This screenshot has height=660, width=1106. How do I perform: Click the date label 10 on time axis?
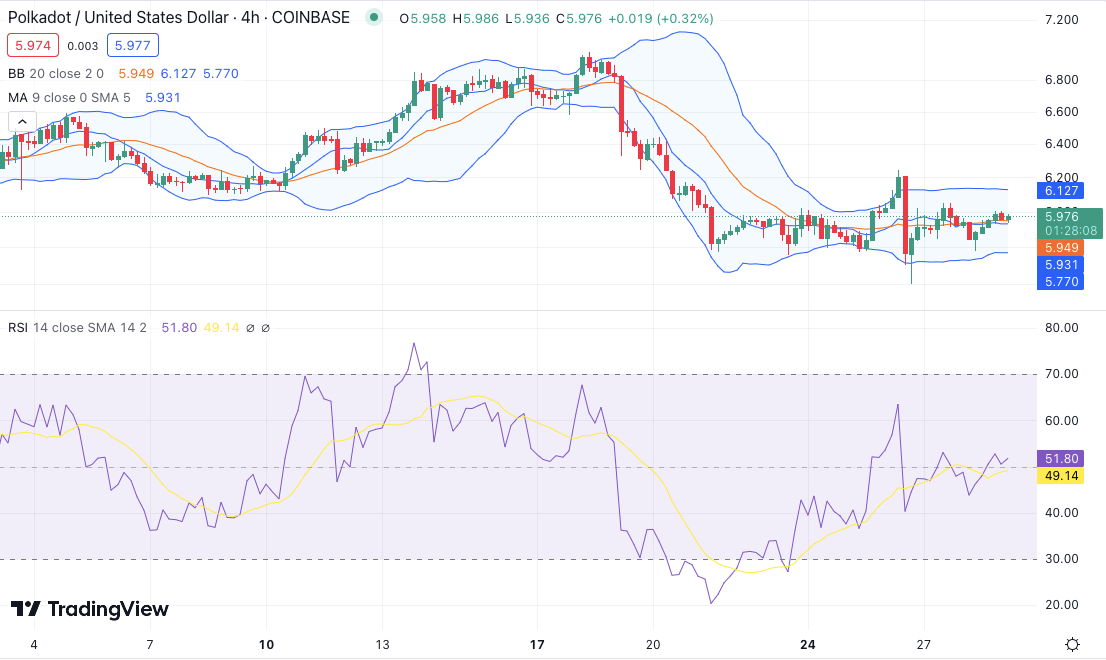[266, 644]
